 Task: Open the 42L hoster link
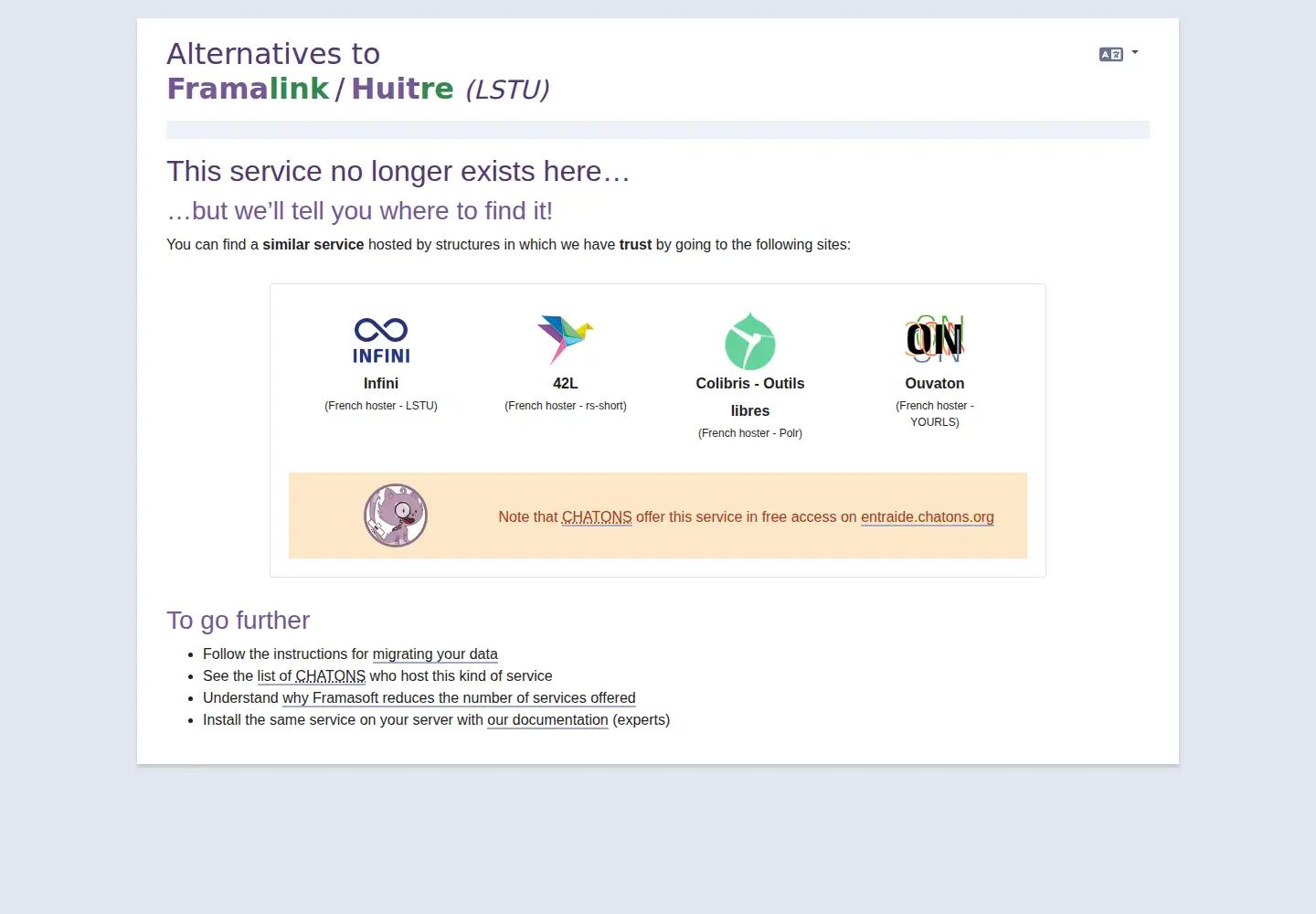[566, 384]
